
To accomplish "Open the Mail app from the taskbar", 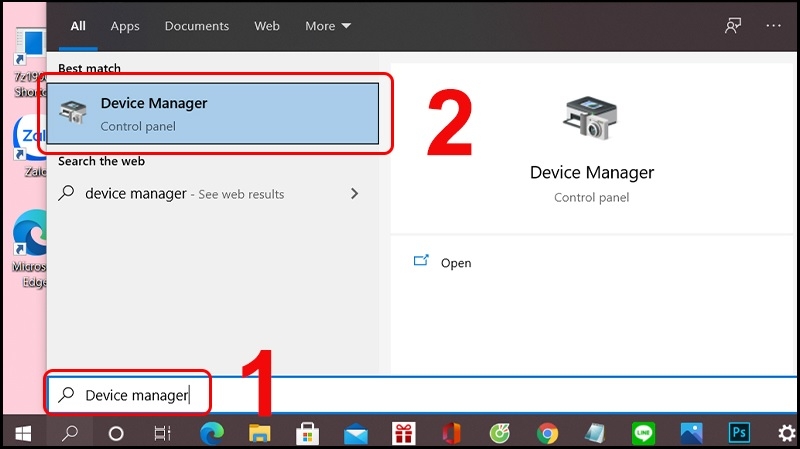I will tap(356, 434).
